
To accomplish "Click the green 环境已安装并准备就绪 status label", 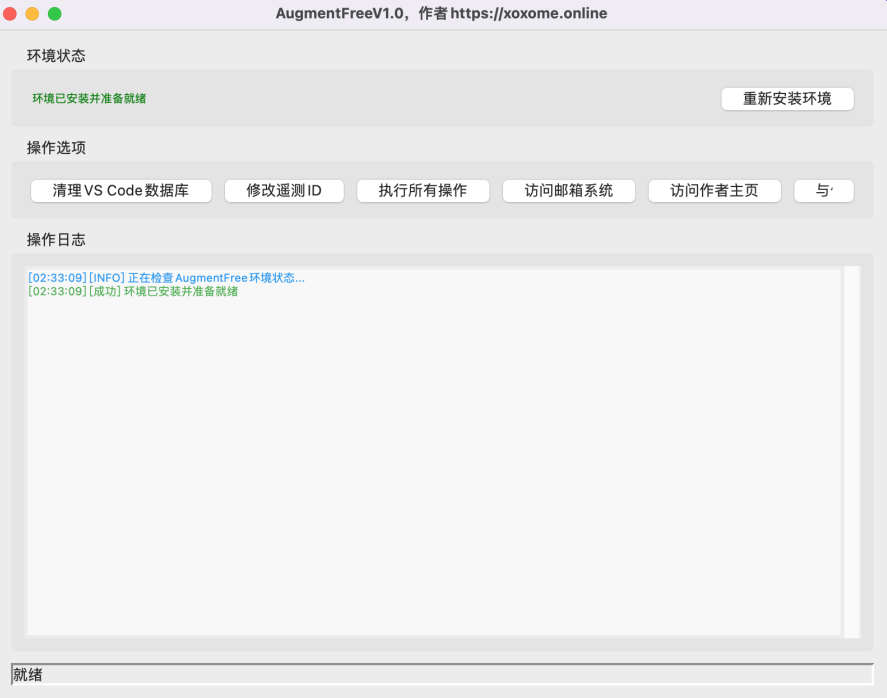I will click(89, 98).
